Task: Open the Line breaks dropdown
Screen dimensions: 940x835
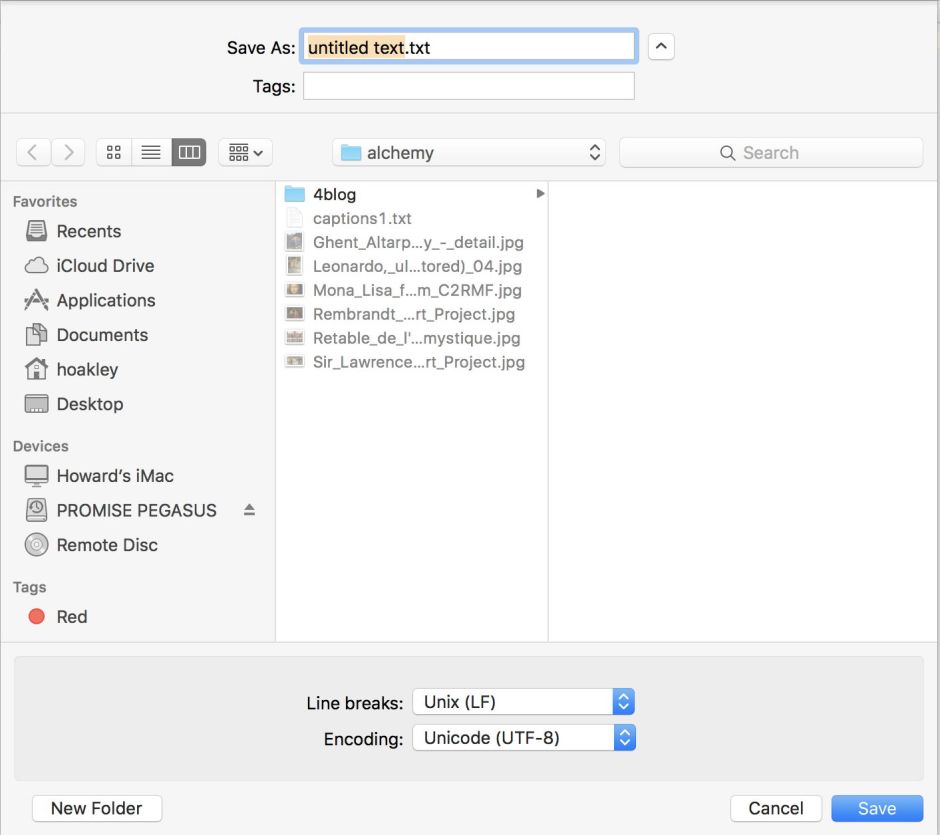Action: click(523, 702)
